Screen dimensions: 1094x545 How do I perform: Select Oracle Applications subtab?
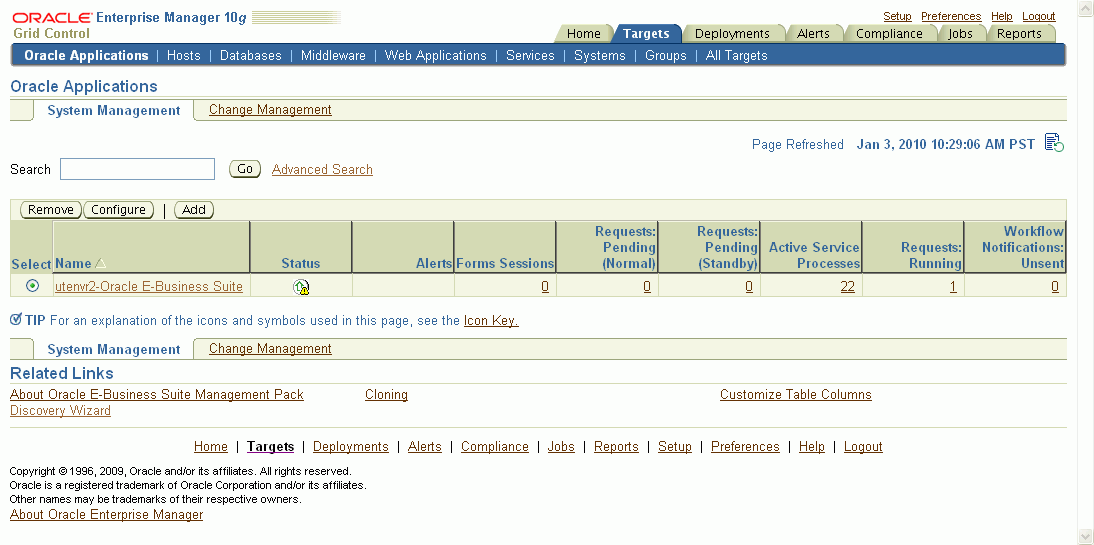click(86, 55)
